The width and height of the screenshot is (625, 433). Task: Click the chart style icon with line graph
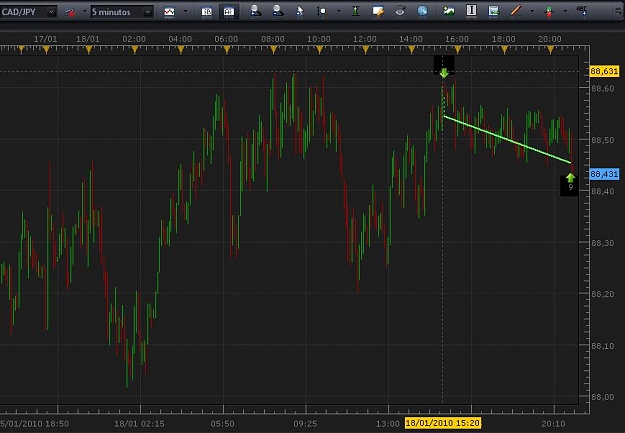[169, 12]
